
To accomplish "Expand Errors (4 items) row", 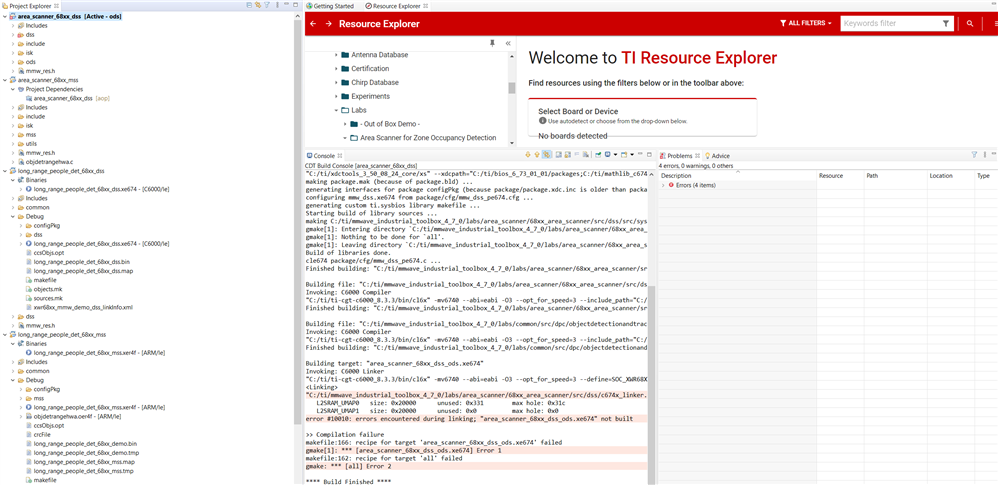I will (664, 185).
